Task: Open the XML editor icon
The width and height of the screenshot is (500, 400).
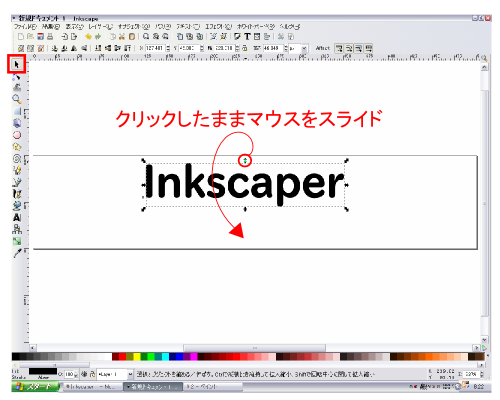Action: coord(257,37)
